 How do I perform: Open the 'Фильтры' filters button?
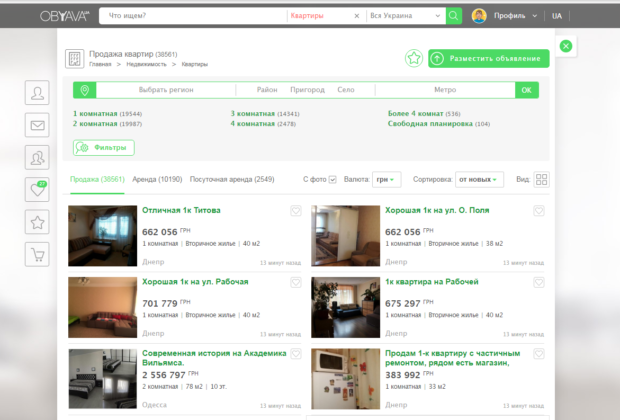point(103,147)
